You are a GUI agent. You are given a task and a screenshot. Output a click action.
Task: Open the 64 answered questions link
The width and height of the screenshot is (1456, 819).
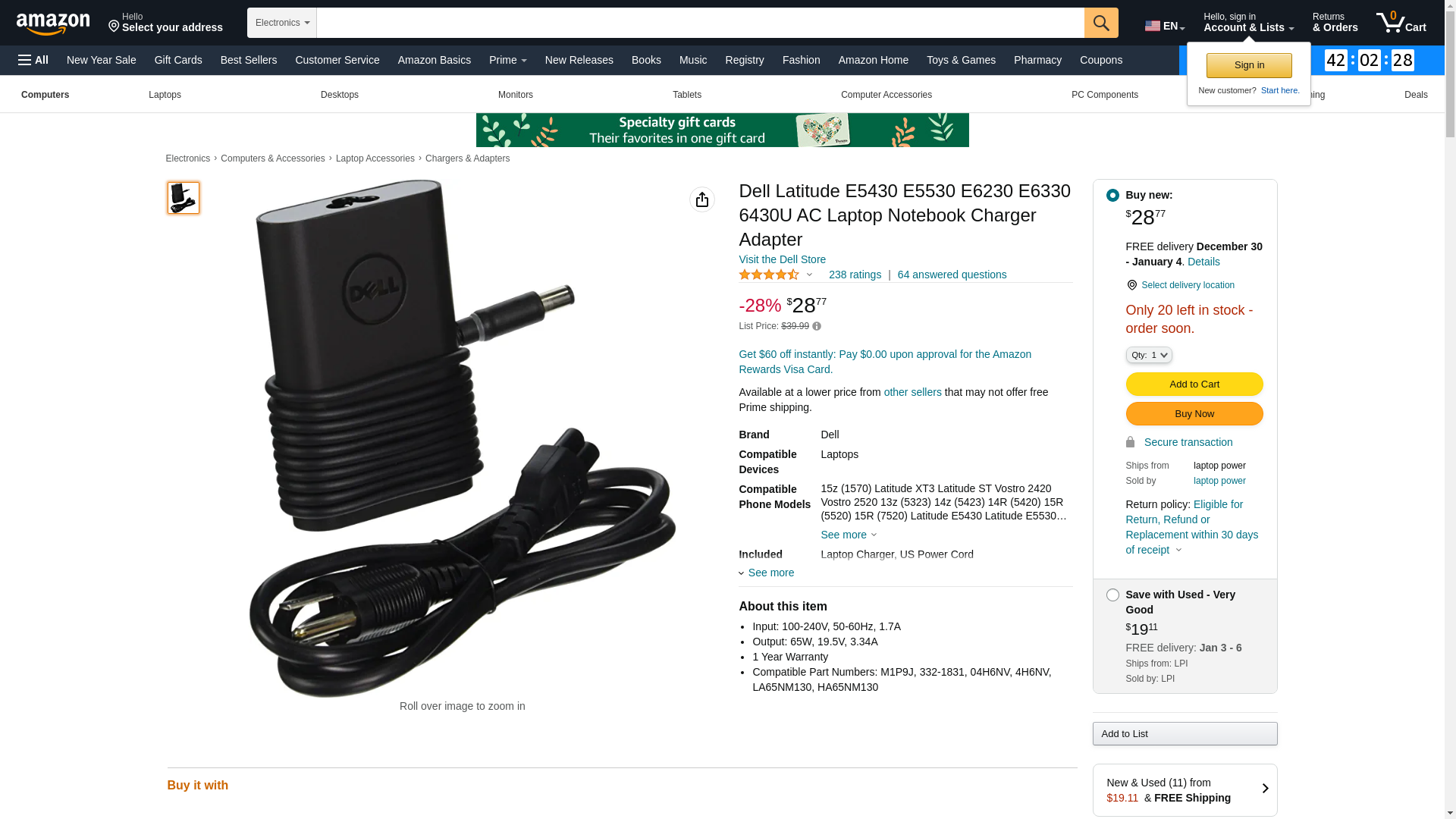pos(952,275)
